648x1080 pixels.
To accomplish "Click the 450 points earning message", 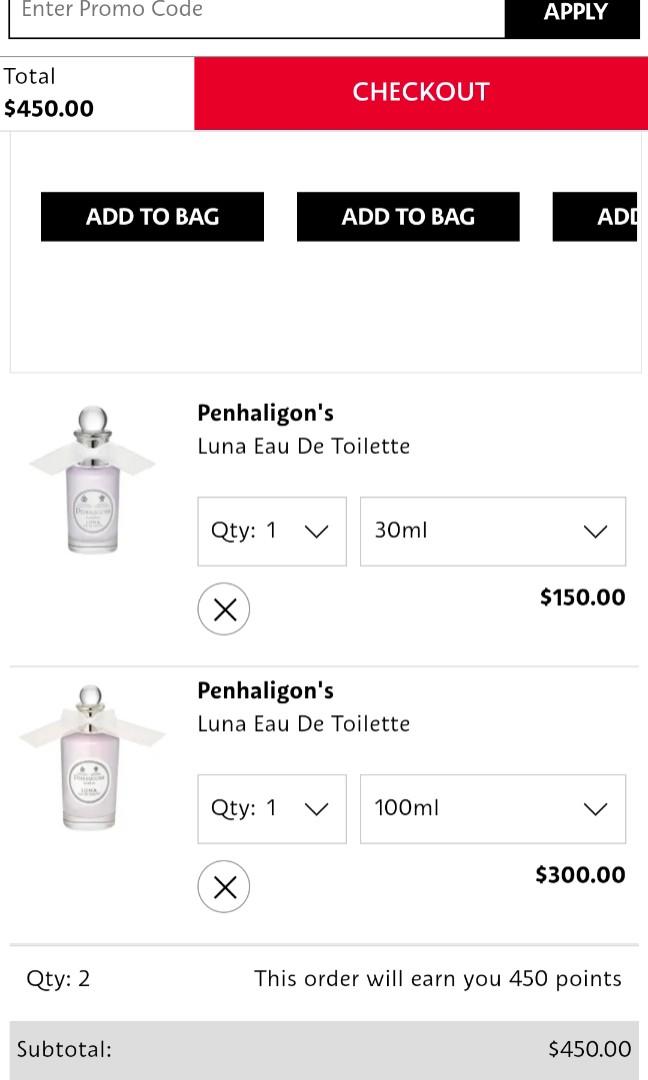I will click(437, 978).
